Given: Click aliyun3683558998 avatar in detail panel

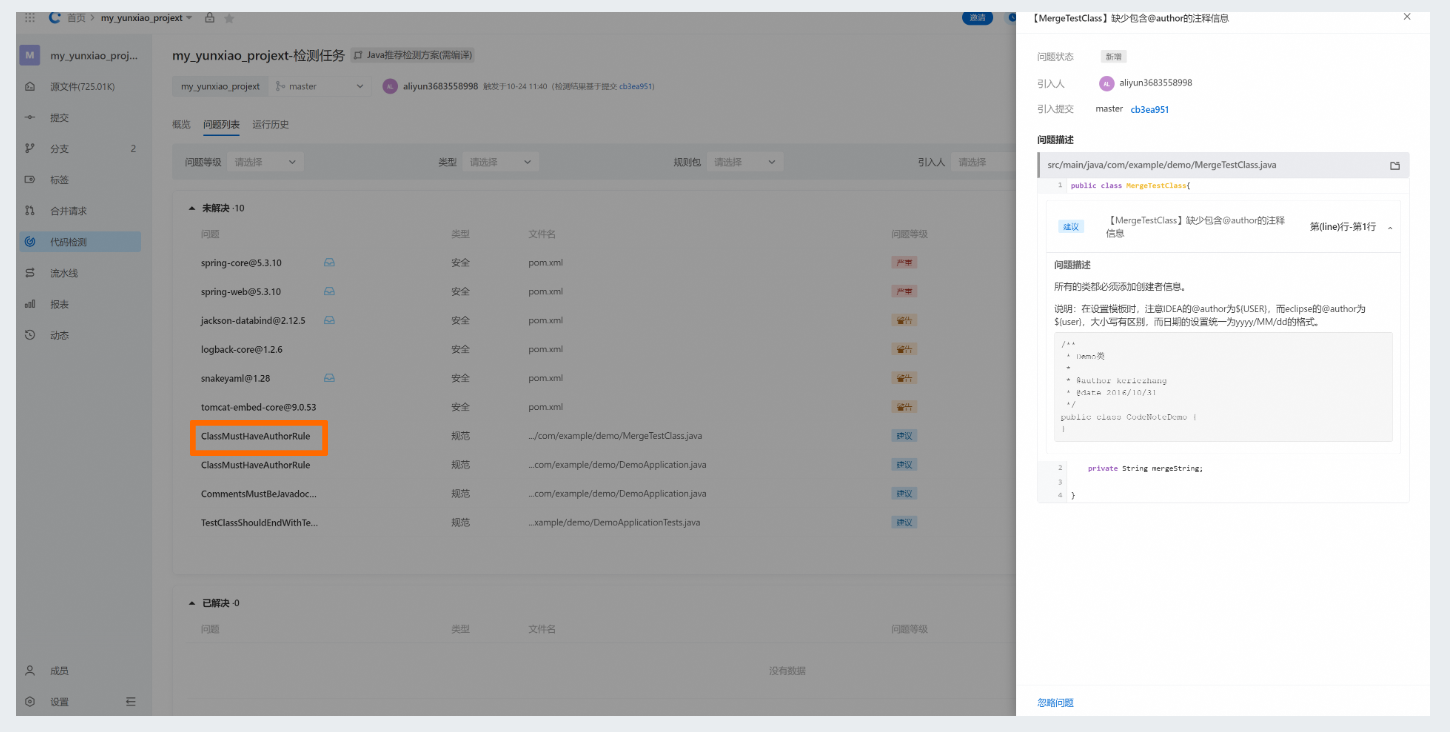Looking at the screenshot, I should coord(1106,83).
